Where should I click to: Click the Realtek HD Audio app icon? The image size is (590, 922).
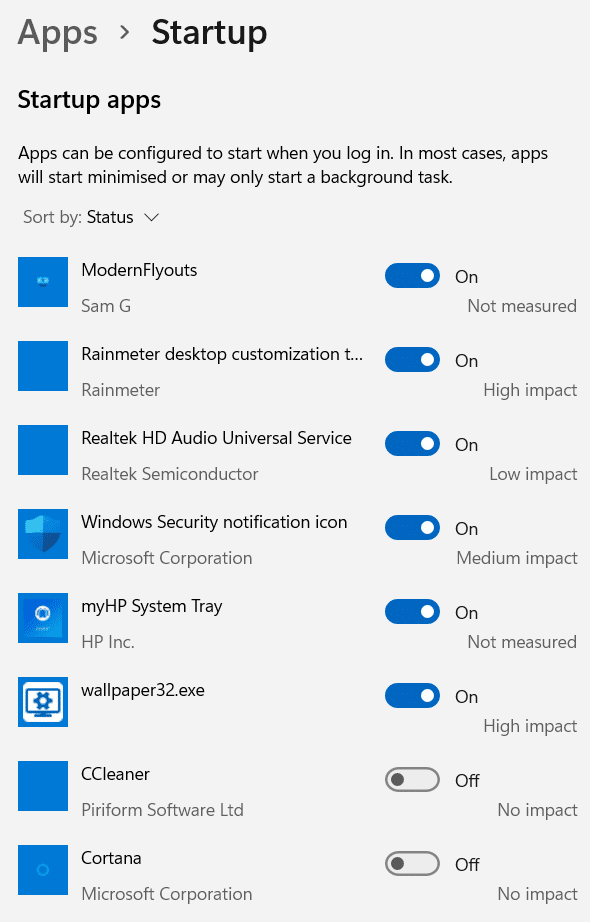(43, 450)
